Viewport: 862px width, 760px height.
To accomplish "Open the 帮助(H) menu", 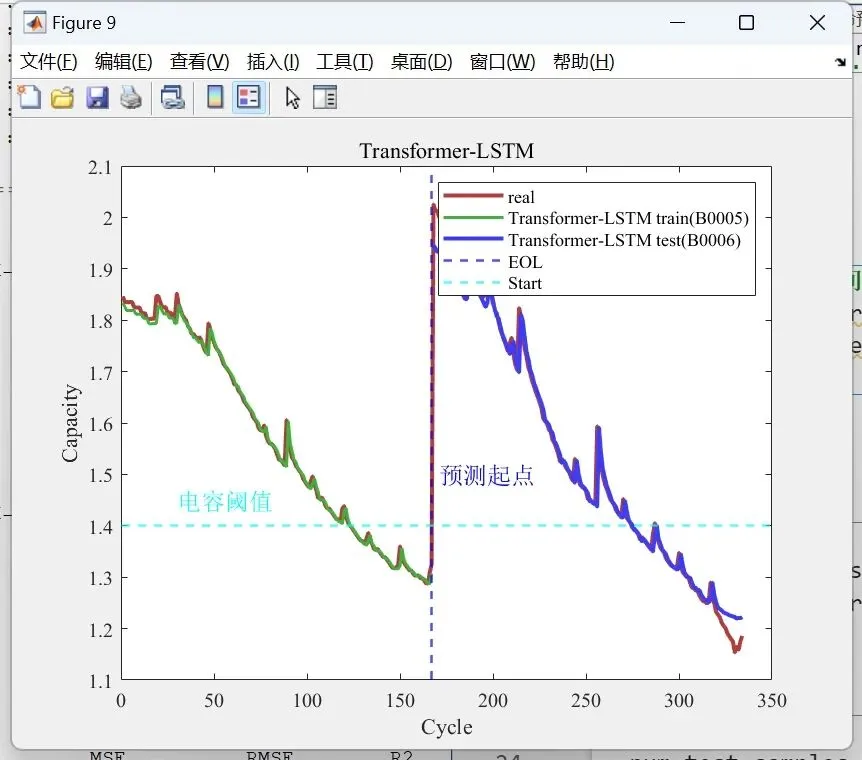I will tap(584, 62).
